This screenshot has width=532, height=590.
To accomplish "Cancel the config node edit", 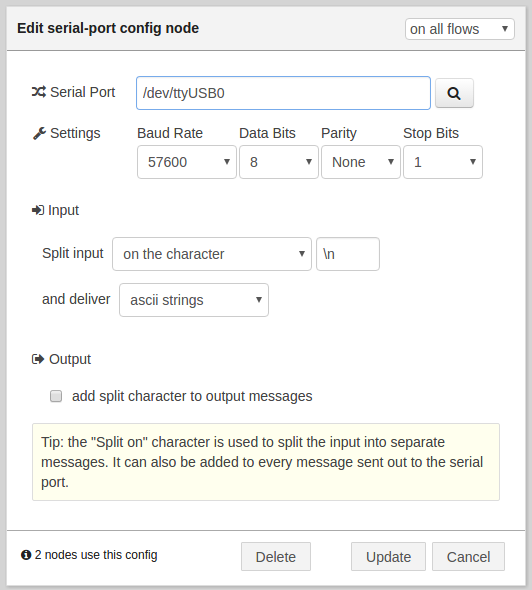I will coord(468,557).
